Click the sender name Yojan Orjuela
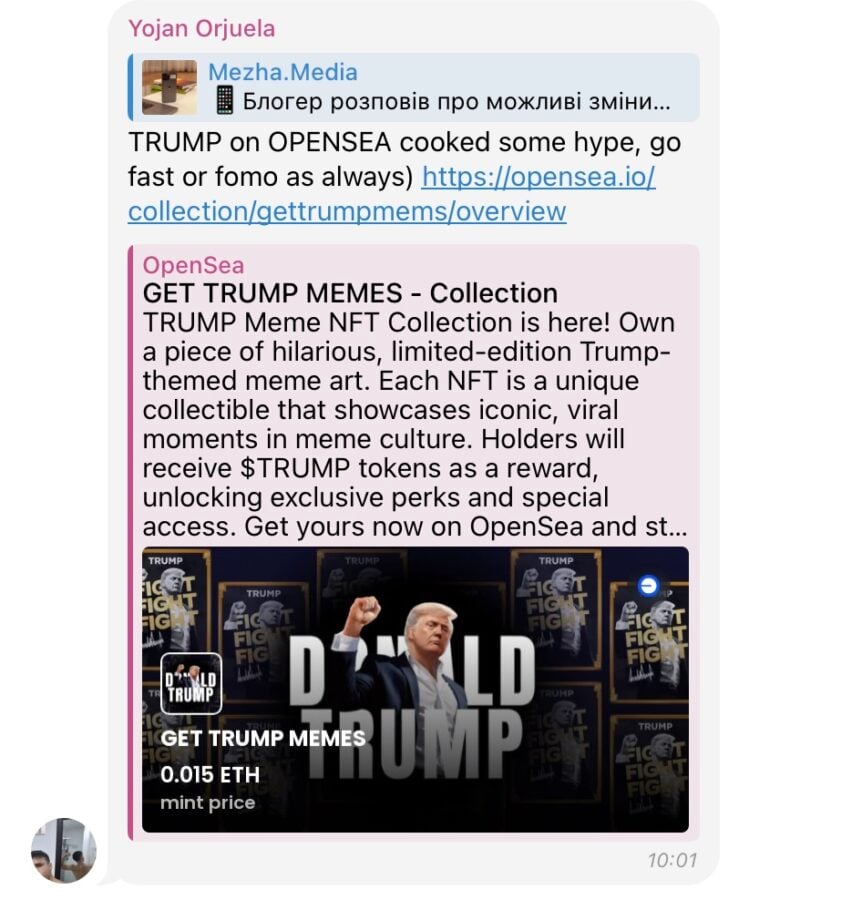Image resolution: width=862 pixels, height=900 pixels. (201, 28)
